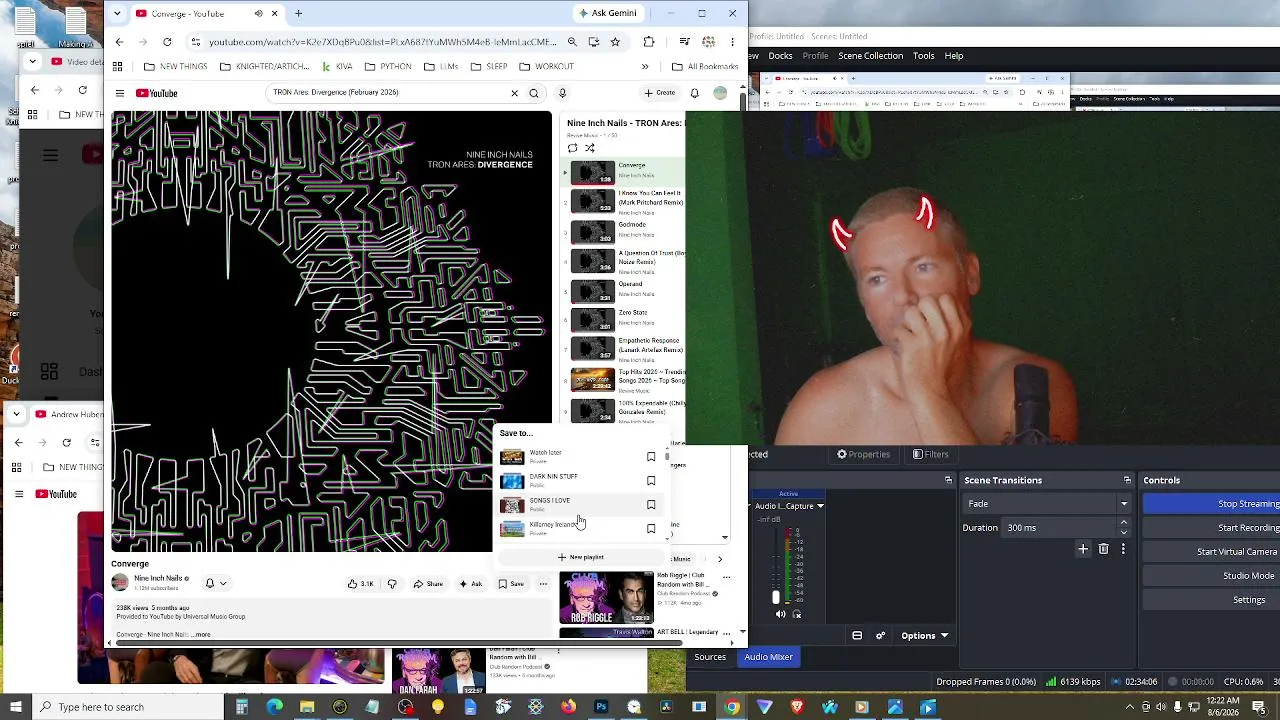Open the OBS Docks menu
1280x720 pixels.
pyautogui.click(x=780, y=56)
